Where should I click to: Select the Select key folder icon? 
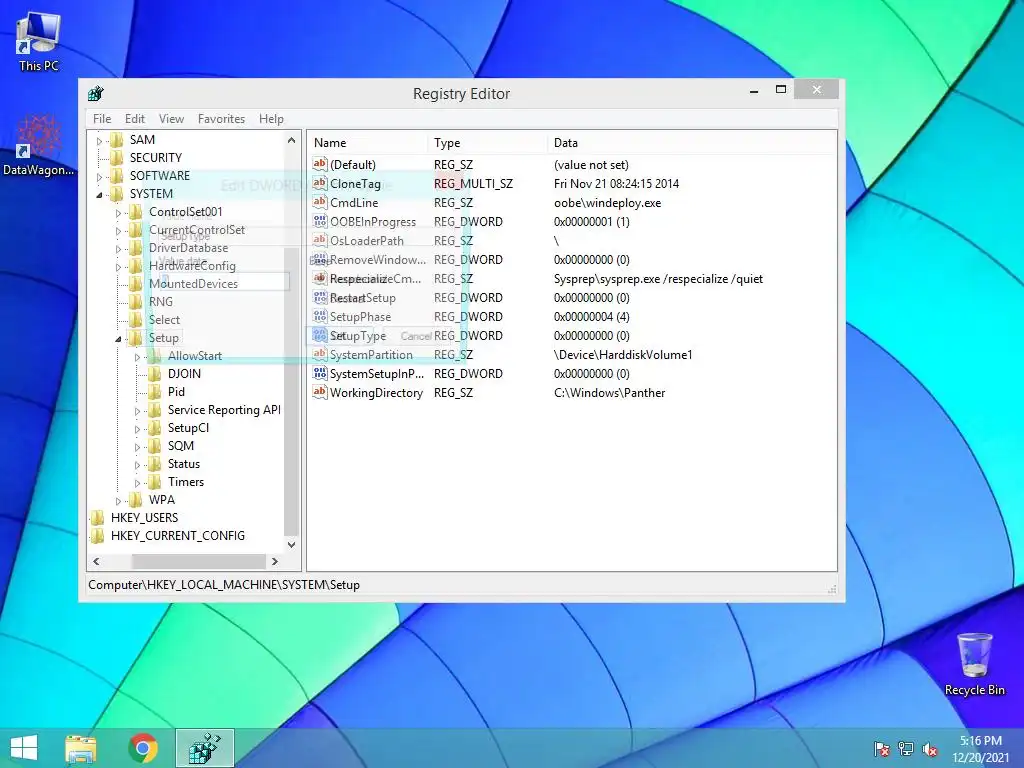(x=136, y=320)
